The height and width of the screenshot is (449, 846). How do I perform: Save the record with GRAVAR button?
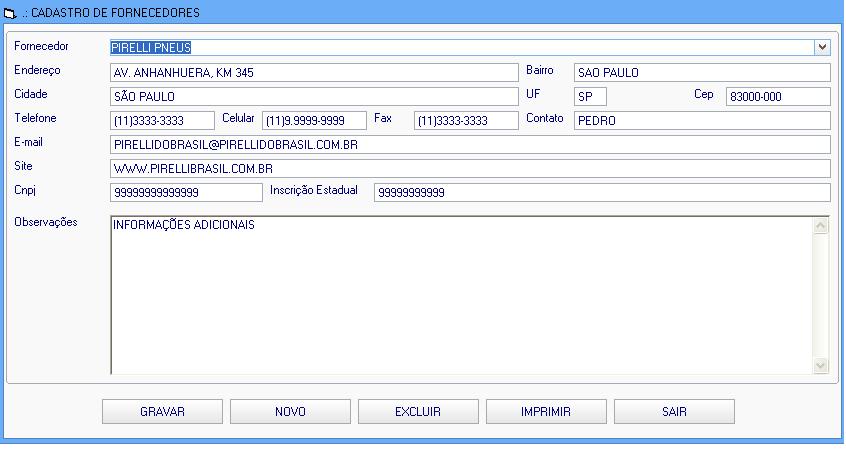pos(162,412)
